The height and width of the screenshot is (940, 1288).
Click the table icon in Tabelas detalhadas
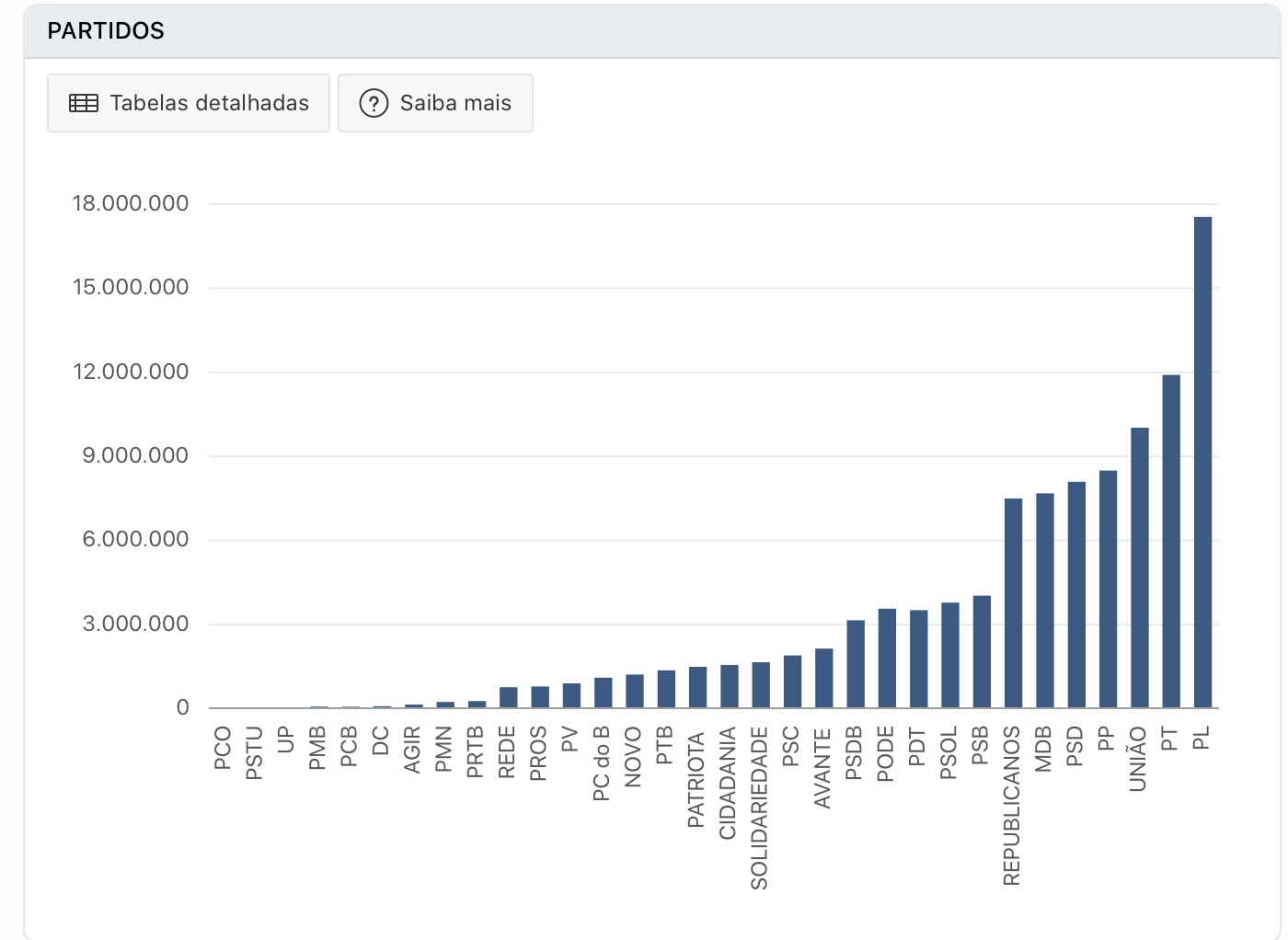click(84, 103)
